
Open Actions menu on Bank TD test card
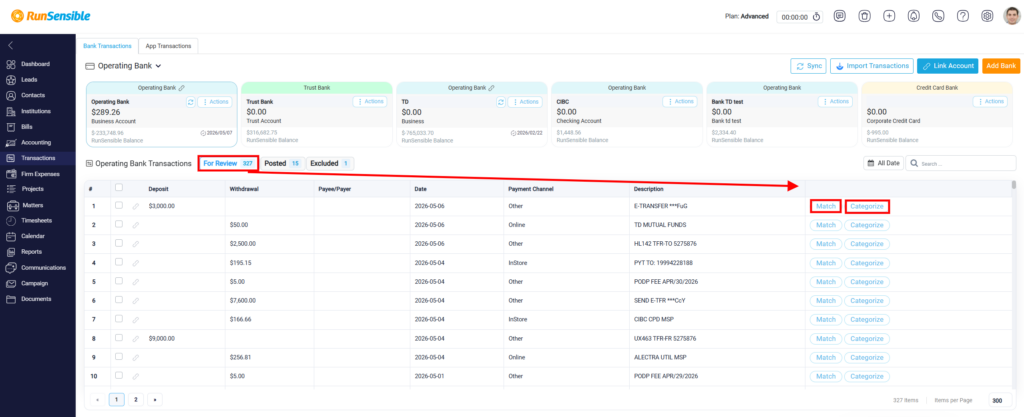(835, 102)
